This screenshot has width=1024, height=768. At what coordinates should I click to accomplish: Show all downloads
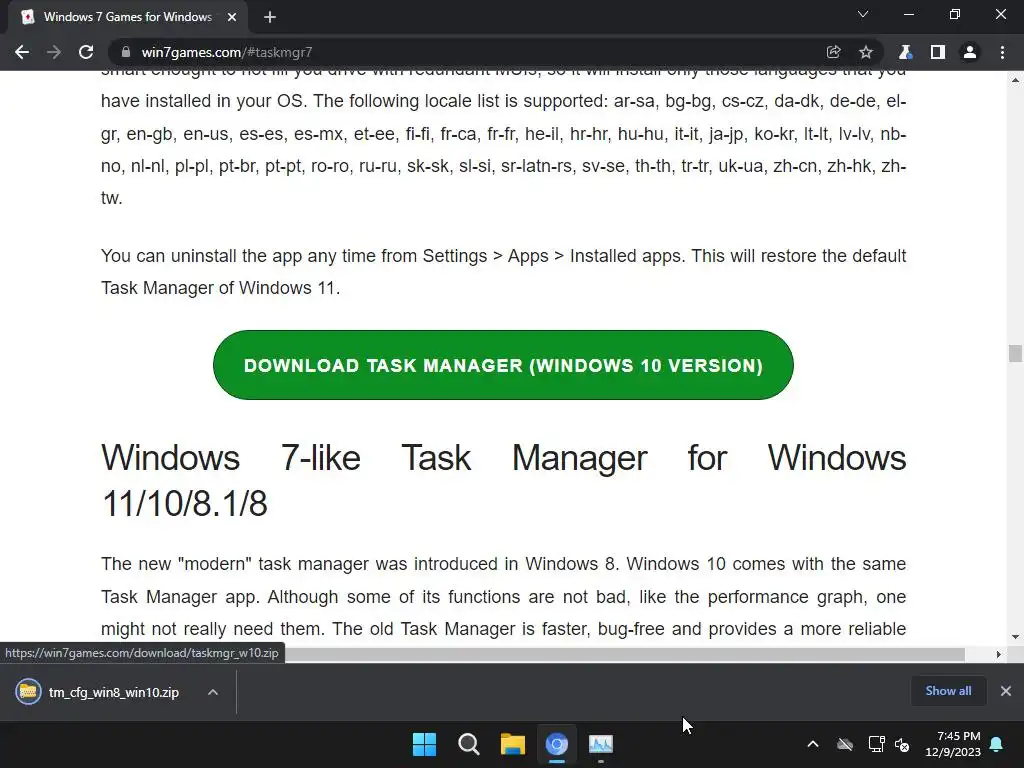[948, 691]
